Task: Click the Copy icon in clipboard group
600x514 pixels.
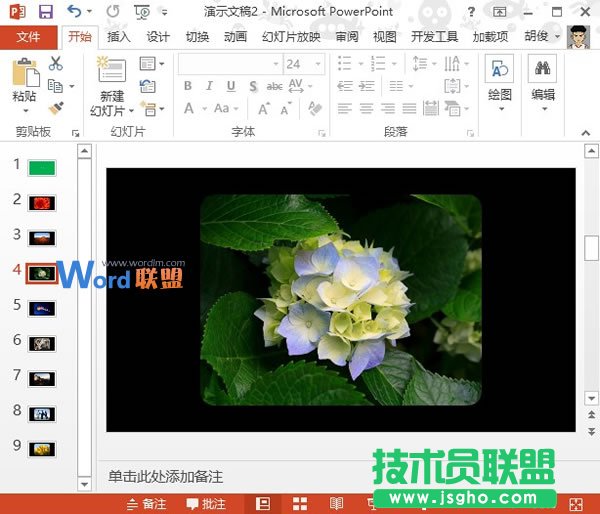Action: click(55, 86)
